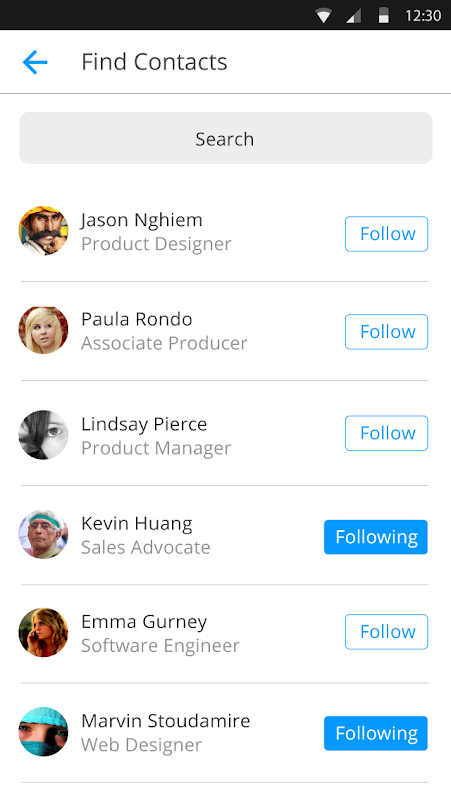Image resolution: width=451 pixels, height=800 pixels.
Task: Check the Wi-Fi status icon
Action: coord(323,15)
